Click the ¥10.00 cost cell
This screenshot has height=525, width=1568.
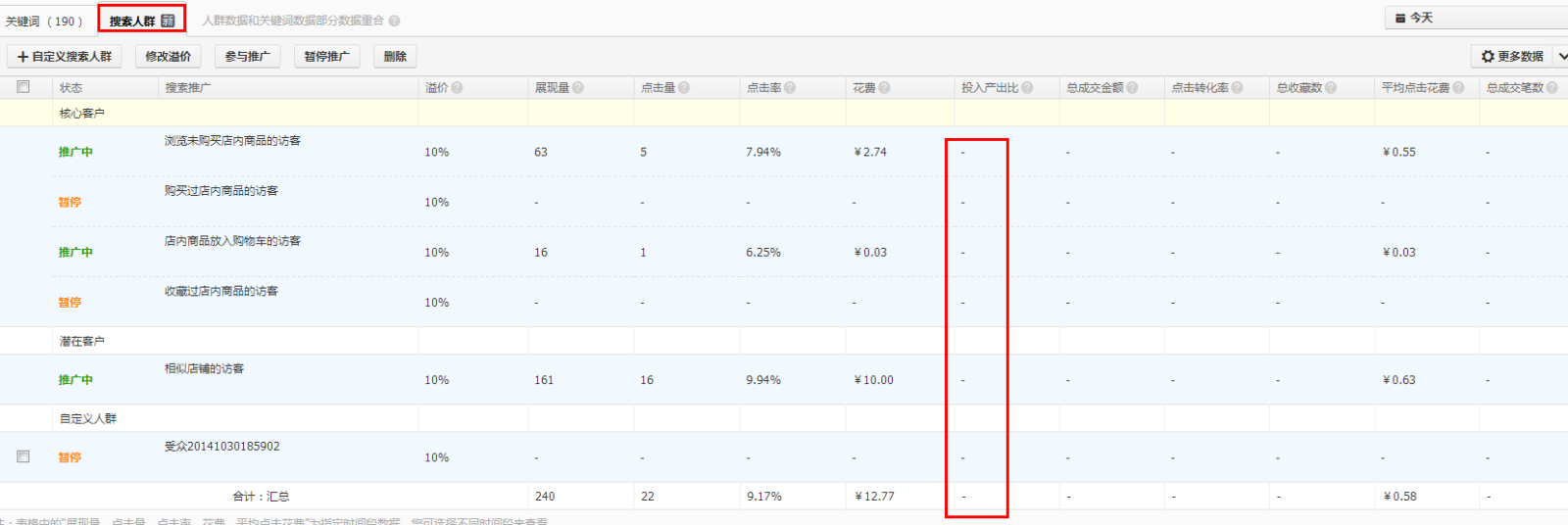click(874, 380)
